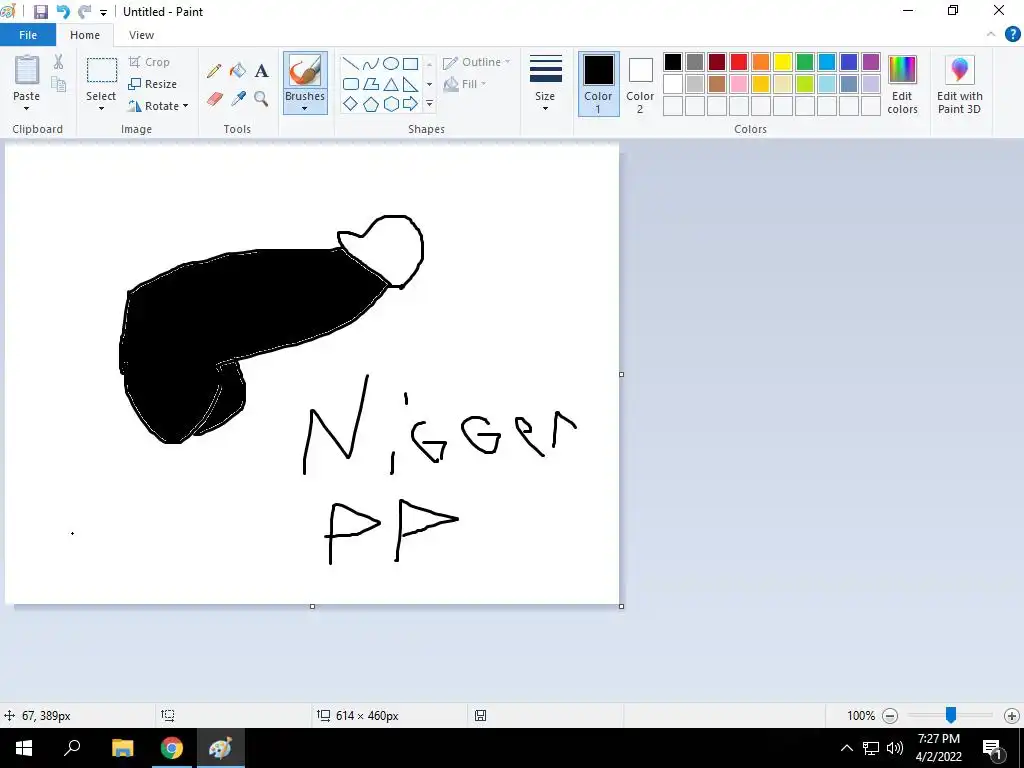Select the Pentagon shape
The image size is (1024, 768).
371,104
